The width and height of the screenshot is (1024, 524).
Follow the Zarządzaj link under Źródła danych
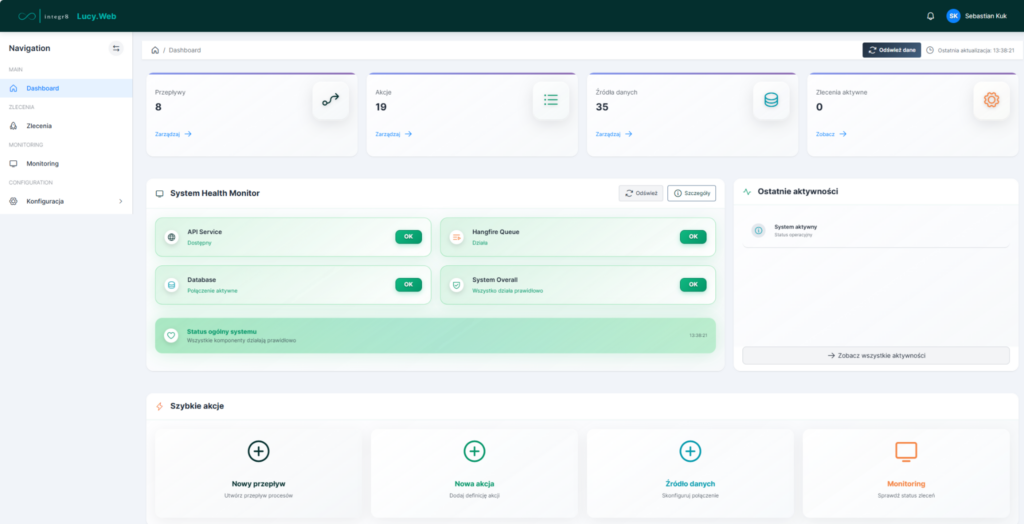click(614, 134)
